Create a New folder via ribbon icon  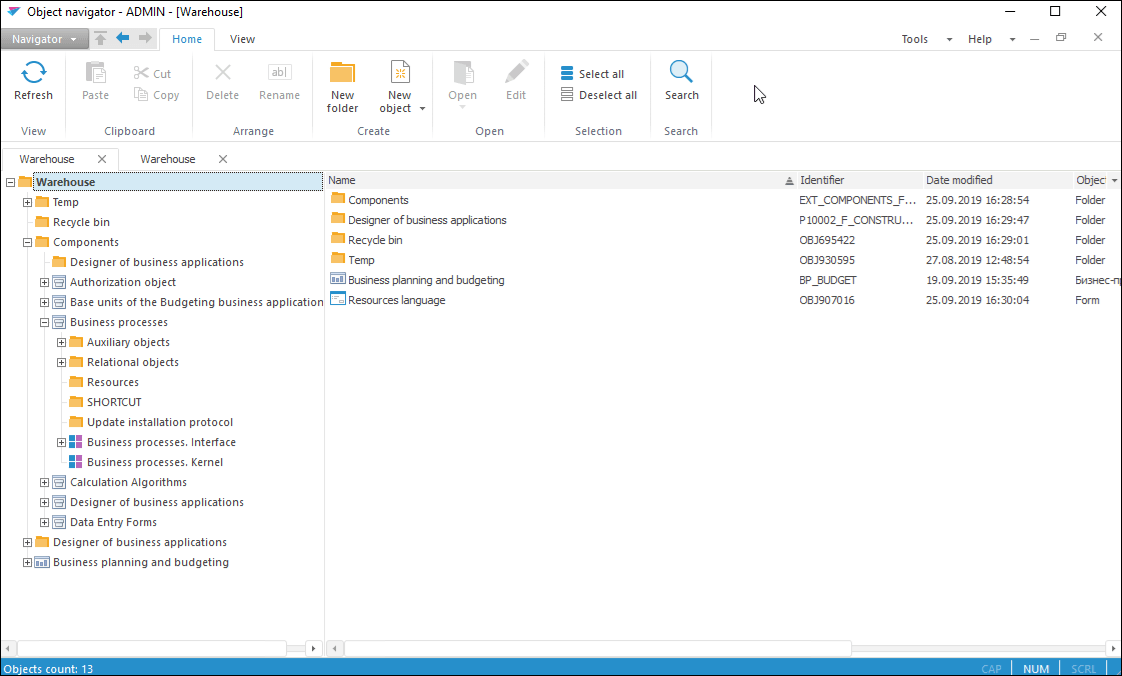click(342, 72)
